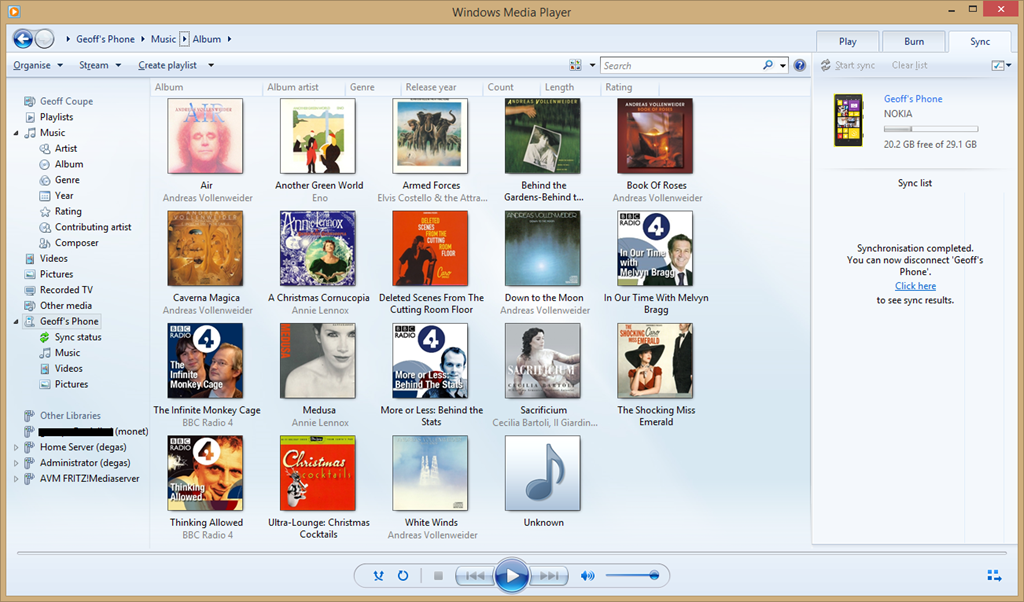1024x602 pixels.
Task: Open the Organise dropdown menu
Action: pos(38,66)
